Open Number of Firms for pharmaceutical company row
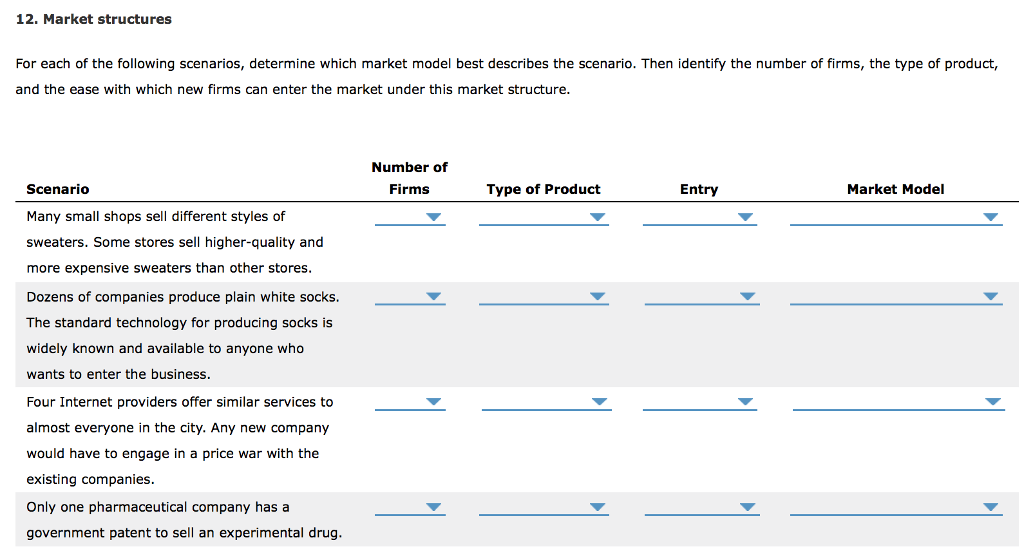 point(410,507)
